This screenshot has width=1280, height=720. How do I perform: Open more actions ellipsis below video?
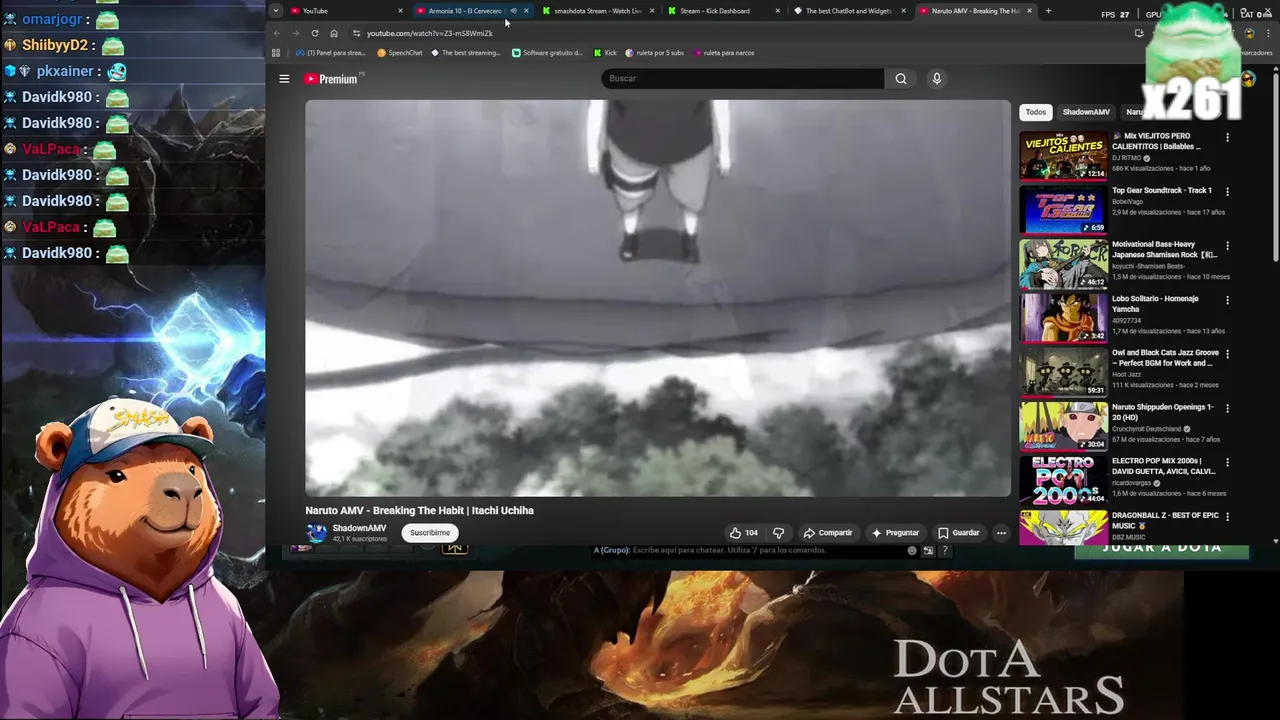coord(1001,533)
